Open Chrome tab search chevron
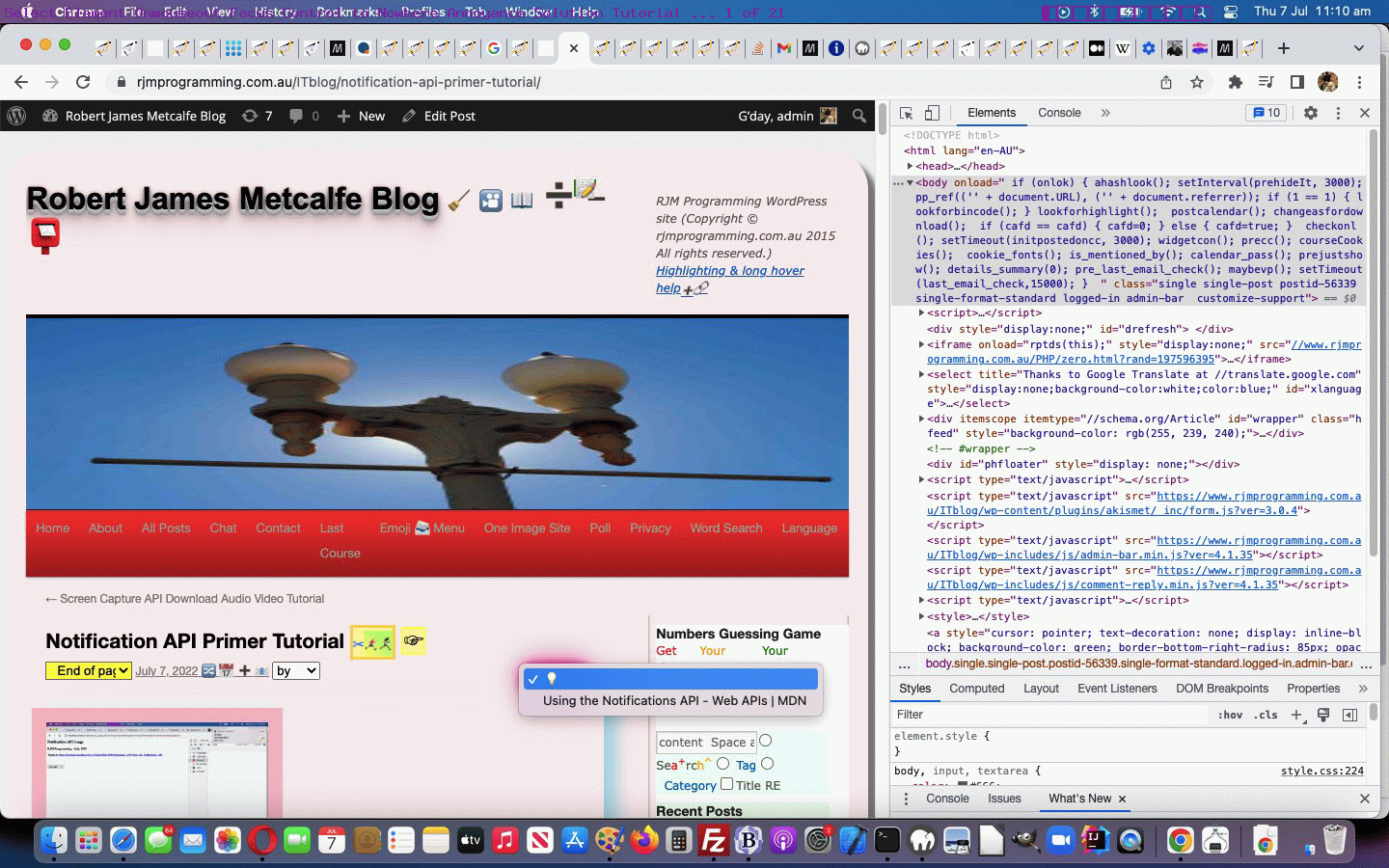This screenshot has width=1389, height=868. click(1359, 47)
